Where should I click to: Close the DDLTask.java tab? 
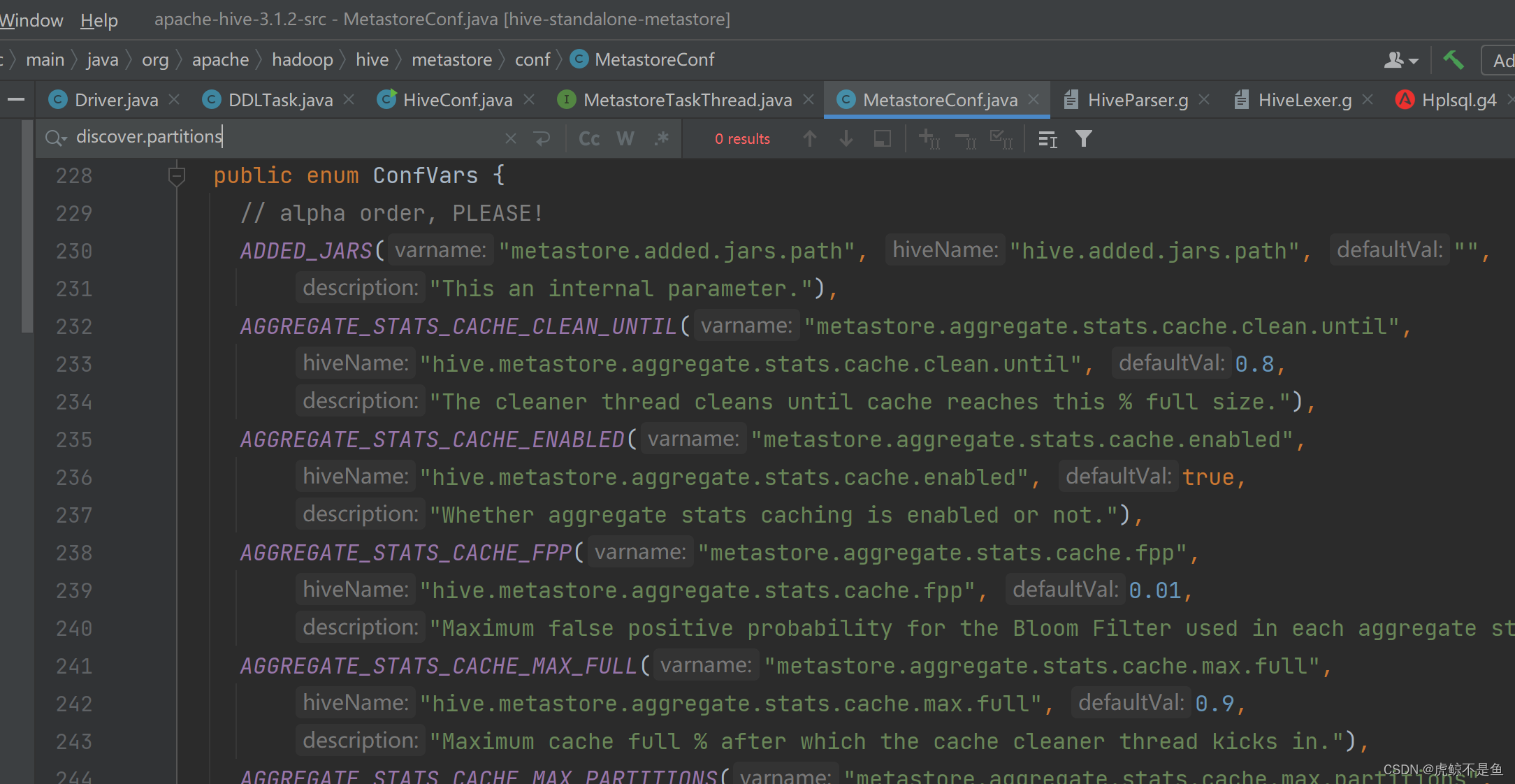[x=349, y=100]
